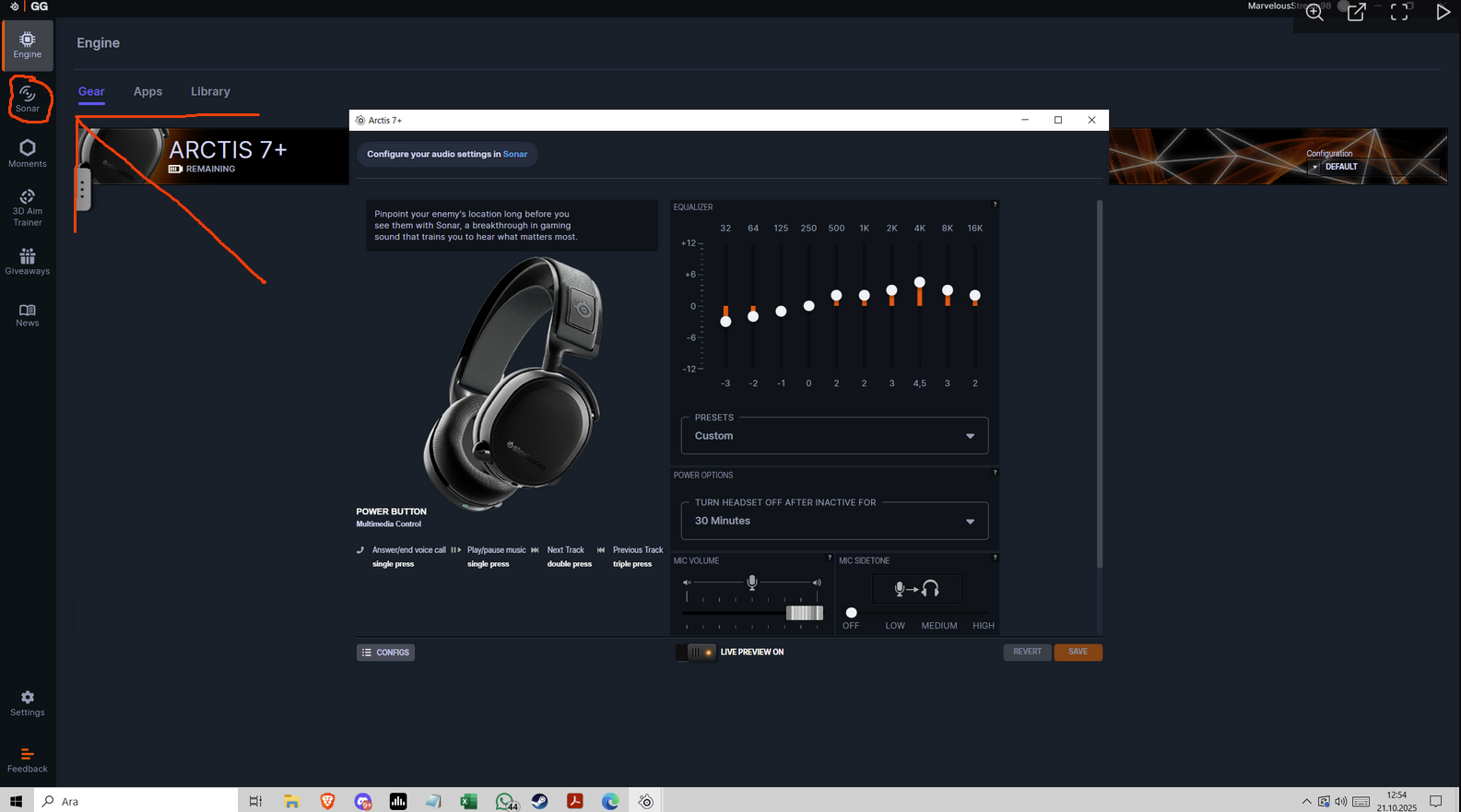Open the Engine section in sidebar

coord(28,44)
